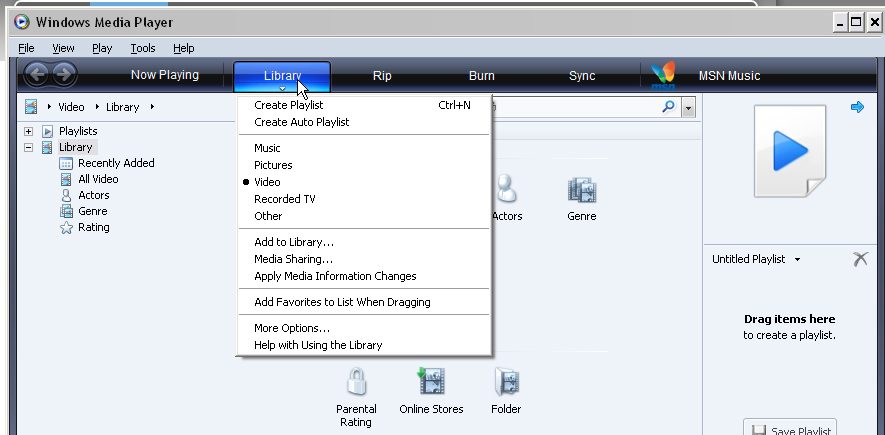This screenshot has width=885, height=435.
Task: Switch to the Now Playing tab
Action: [165, 75]
